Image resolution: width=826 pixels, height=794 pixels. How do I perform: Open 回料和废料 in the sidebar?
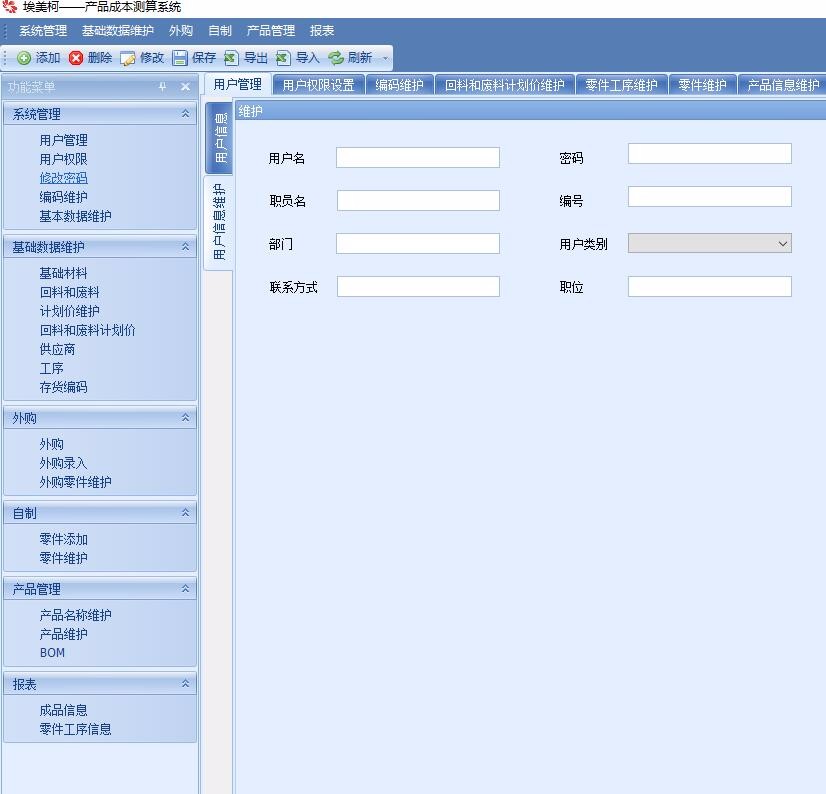[70, 292]
